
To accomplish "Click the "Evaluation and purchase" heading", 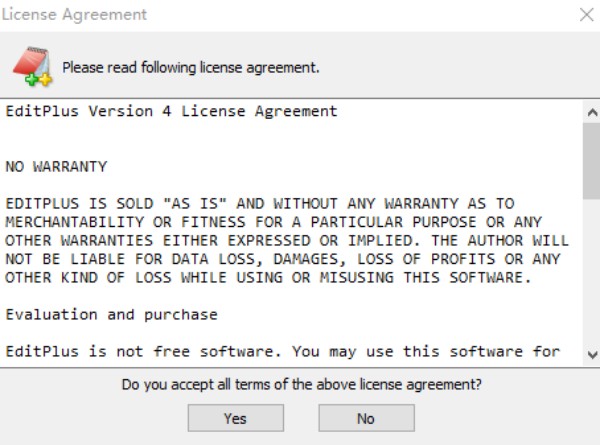I will point(111,314).
